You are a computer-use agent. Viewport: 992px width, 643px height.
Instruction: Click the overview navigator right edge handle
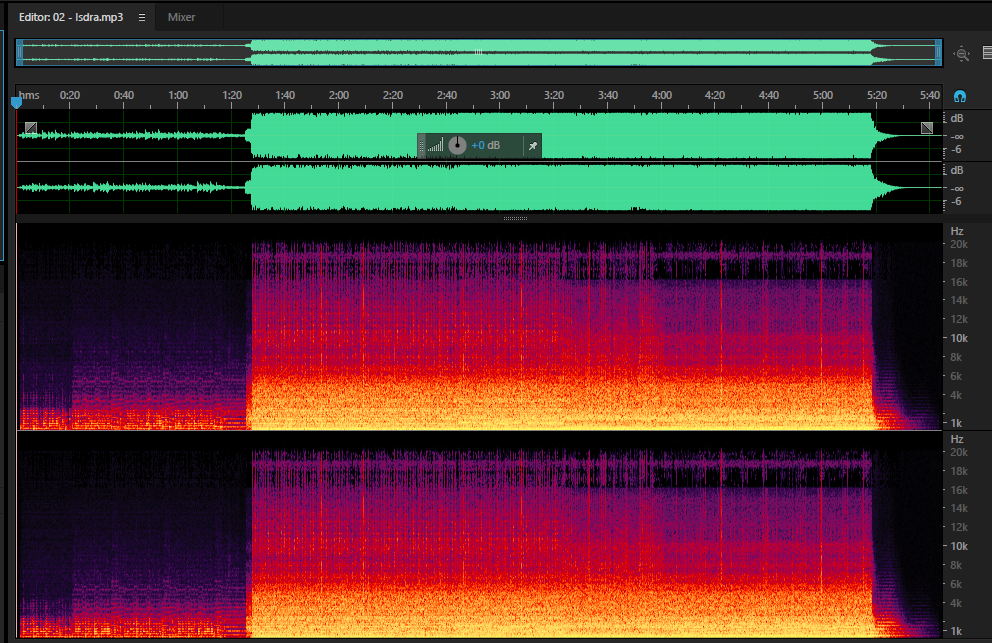pos(938,53)
